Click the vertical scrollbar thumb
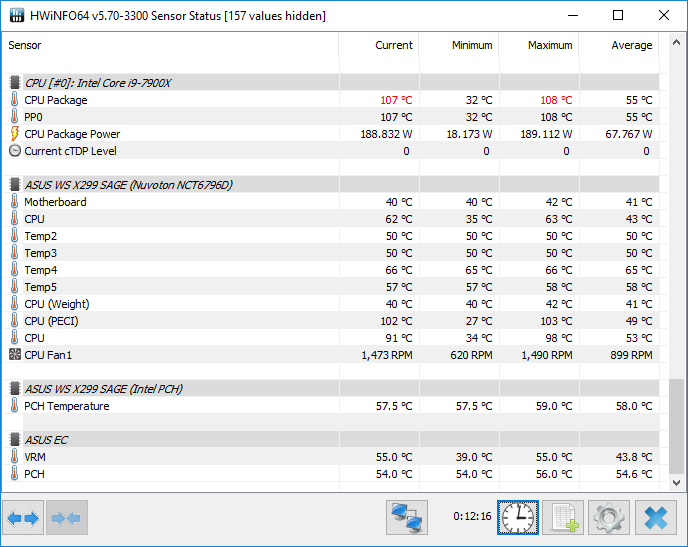 pyautogui.click(x=676, y=426)
